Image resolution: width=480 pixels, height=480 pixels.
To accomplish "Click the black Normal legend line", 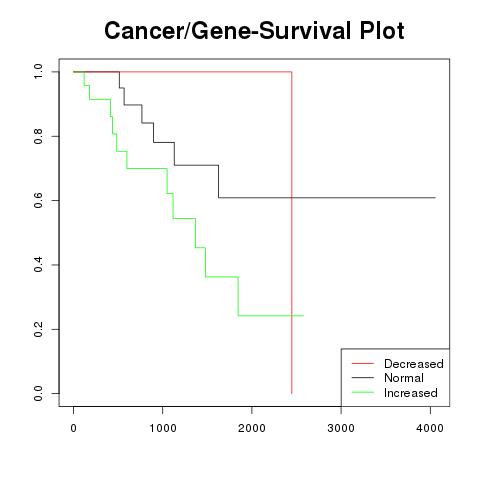I will pyautogui.click(x=363, y=378).
